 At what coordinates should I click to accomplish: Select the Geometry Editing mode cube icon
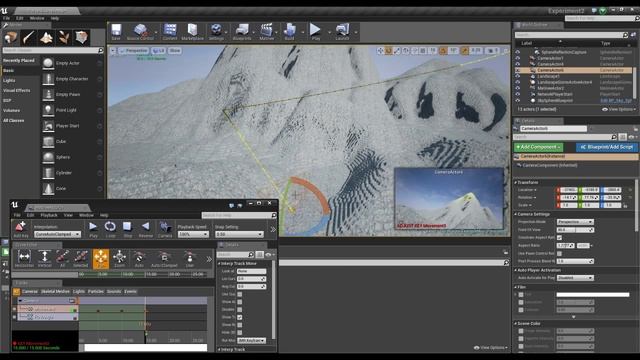pos(82,38)
